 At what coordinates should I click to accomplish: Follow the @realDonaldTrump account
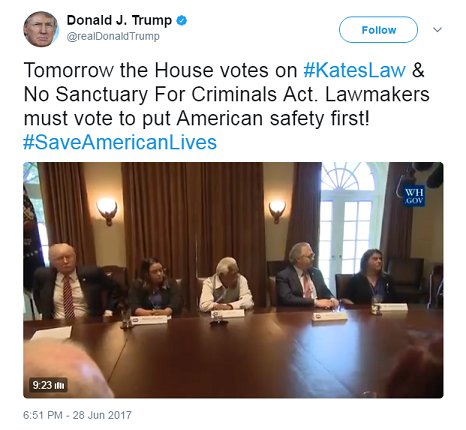tap(378, 30)
